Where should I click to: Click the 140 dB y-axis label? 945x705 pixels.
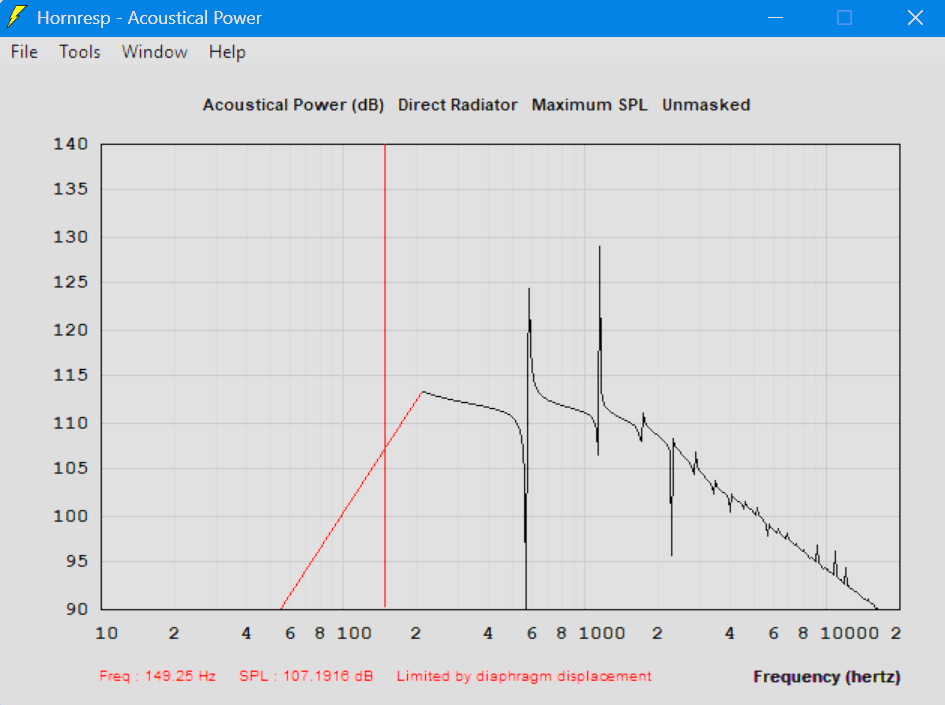click(x=71, y=144)
